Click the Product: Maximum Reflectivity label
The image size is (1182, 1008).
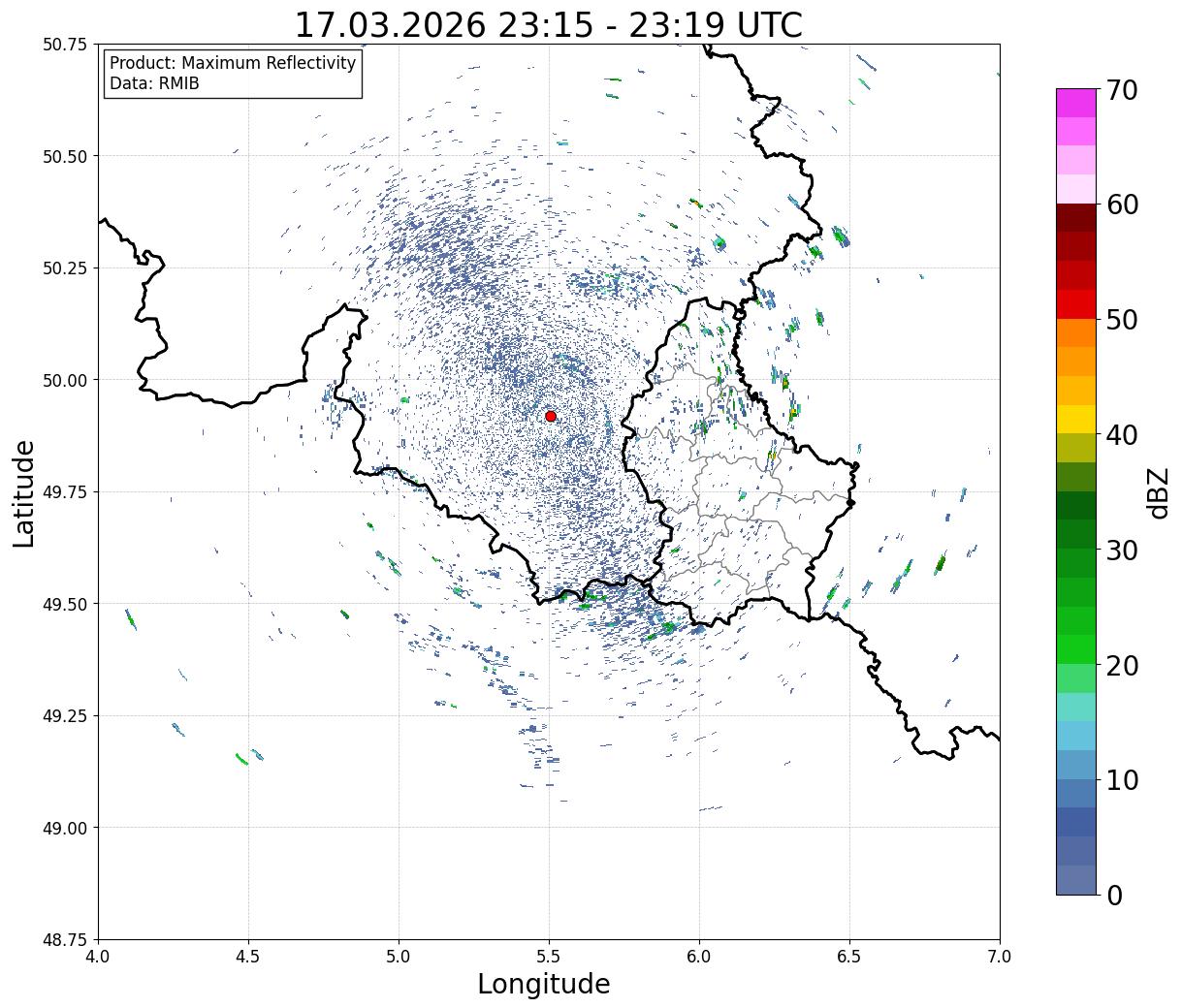click(x=233, y=63)
